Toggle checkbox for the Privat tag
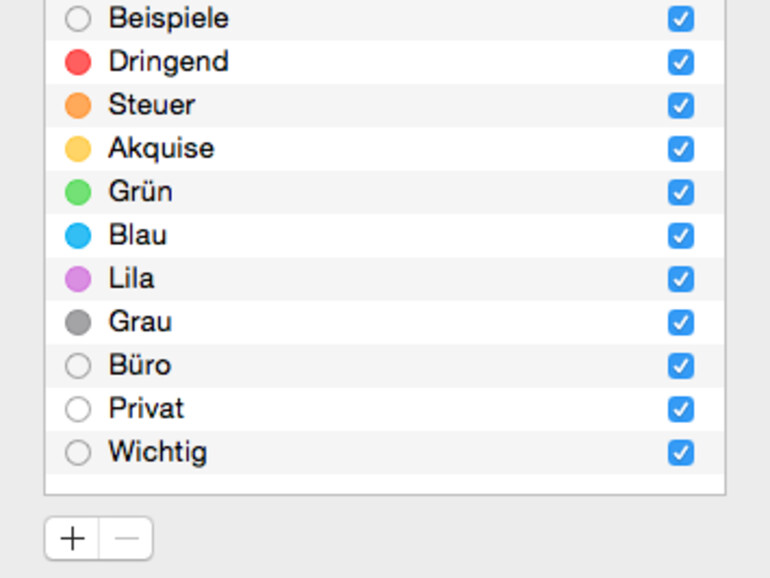 click(681, 409)
